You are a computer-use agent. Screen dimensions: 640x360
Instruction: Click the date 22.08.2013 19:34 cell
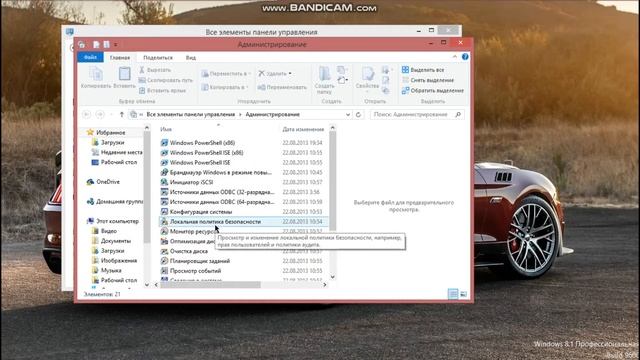pos(302,143)
